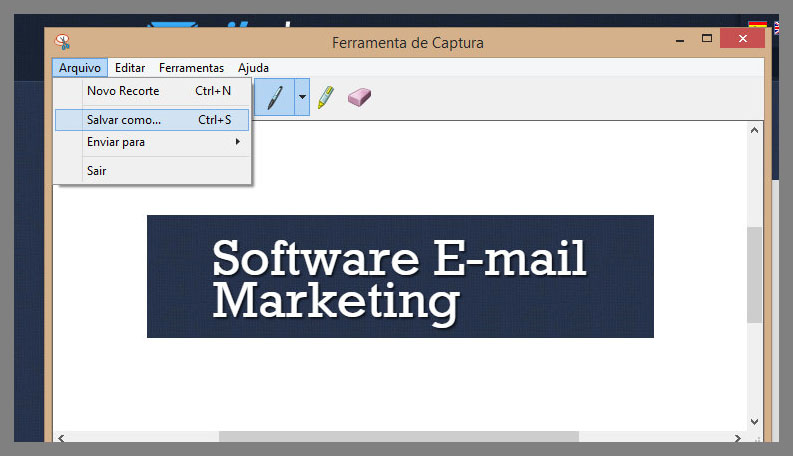793x456 pixels.
Task: Click the captured Software E-mail Marketing image
Action: 400,277
